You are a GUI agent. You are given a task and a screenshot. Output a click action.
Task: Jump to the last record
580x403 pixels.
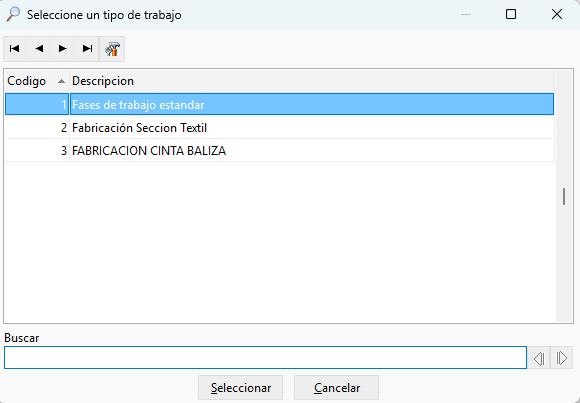(x=87, y=48)
